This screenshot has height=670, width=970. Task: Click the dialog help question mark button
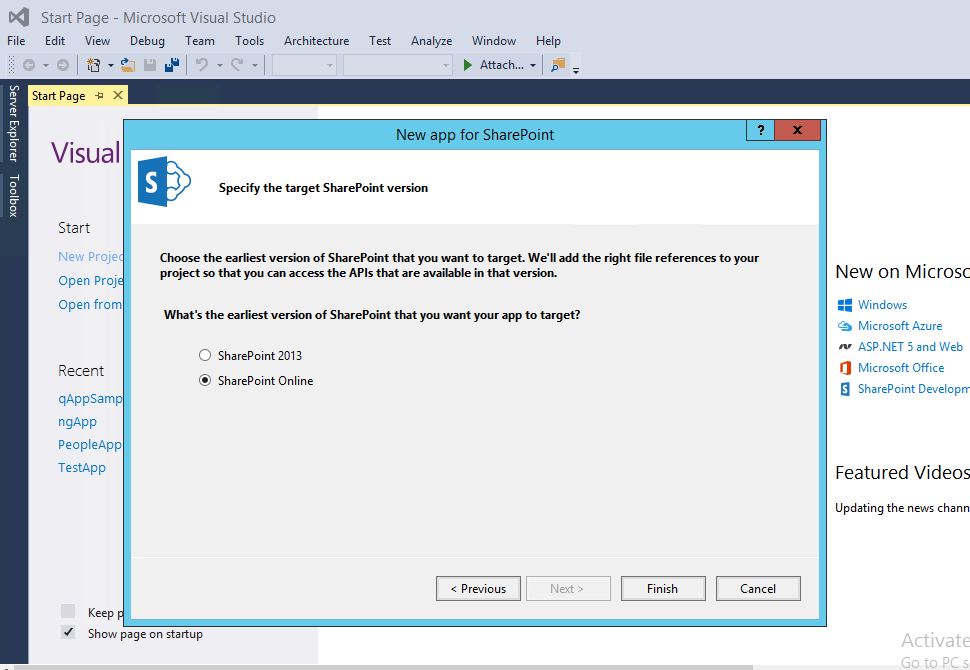point(760,130)
